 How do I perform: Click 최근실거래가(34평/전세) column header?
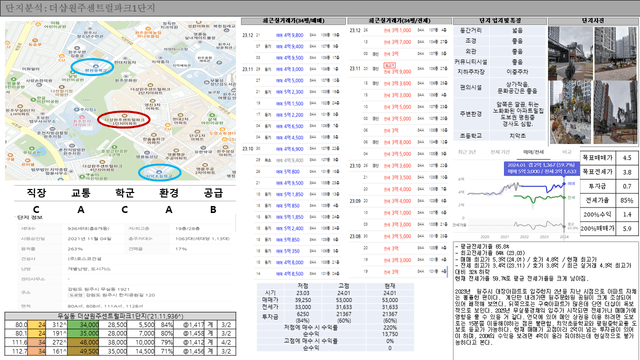coord(399,20)
